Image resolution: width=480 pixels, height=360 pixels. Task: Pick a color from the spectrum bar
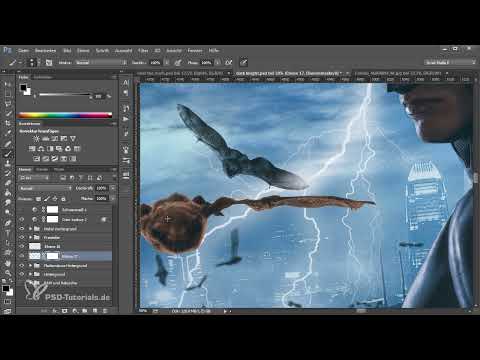click(65, 115)
